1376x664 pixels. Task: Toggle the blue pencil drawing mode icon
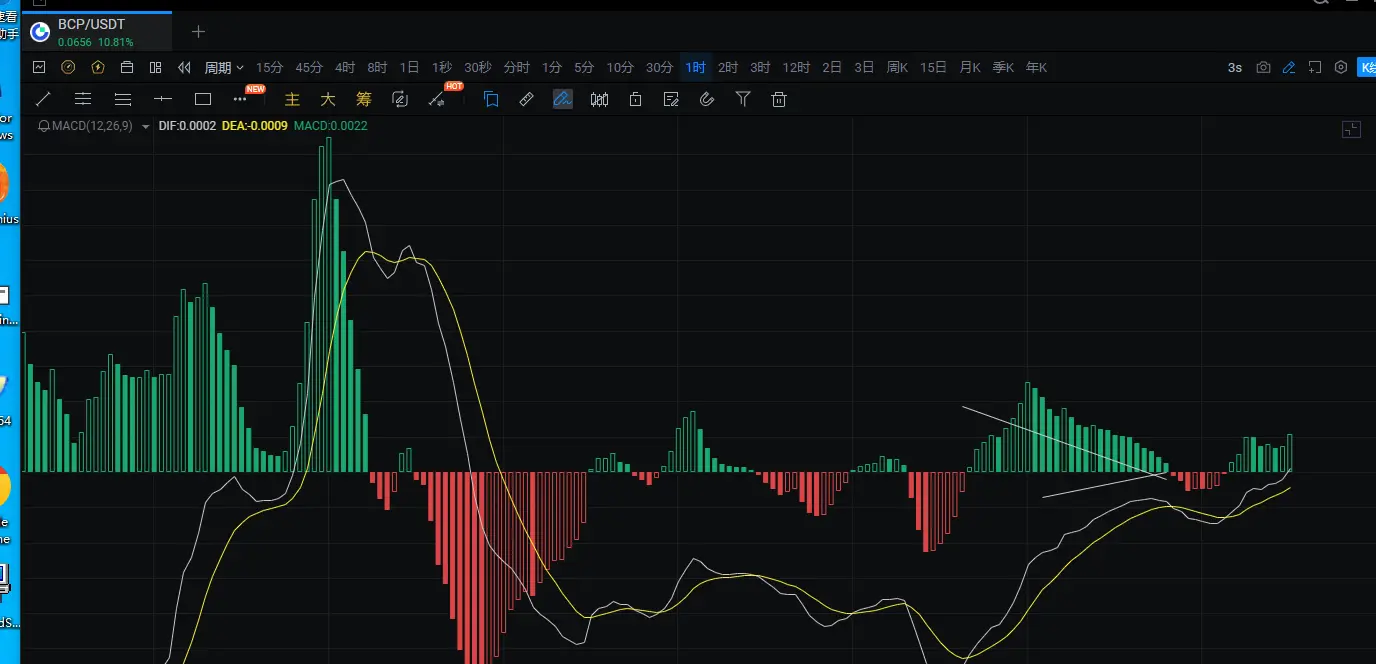tap(1289, 67)
